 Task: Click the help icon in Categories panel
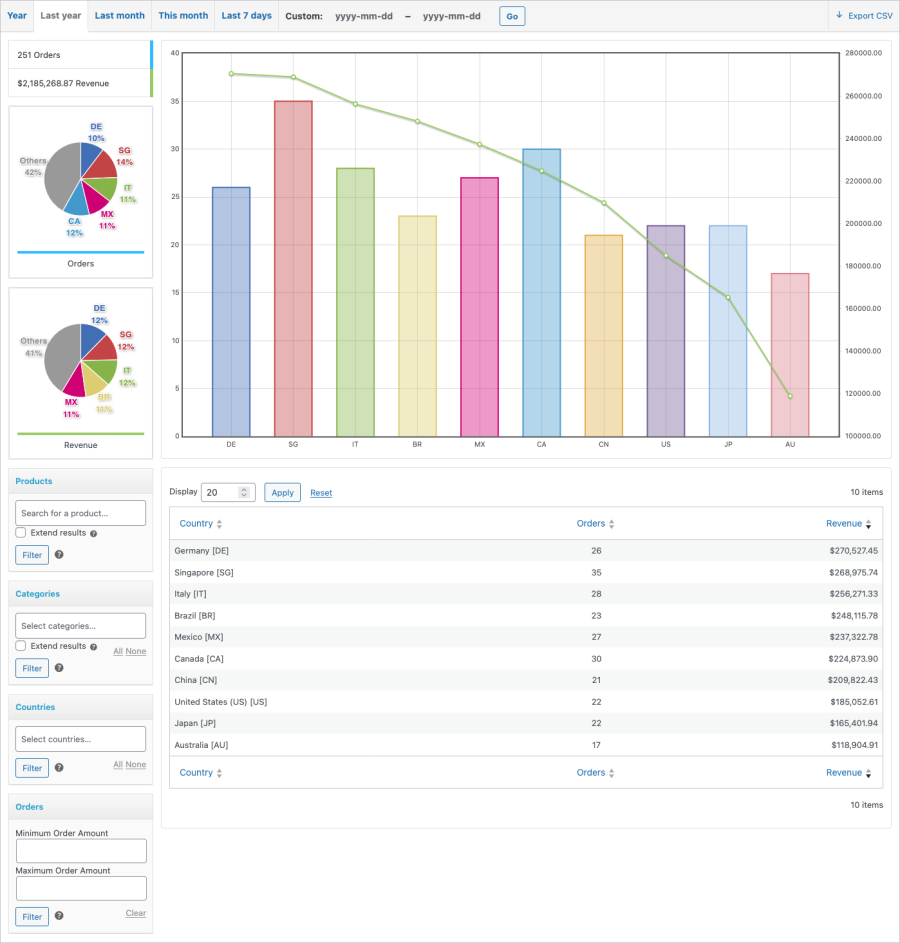pyautogui.click(x=58, y=667)
